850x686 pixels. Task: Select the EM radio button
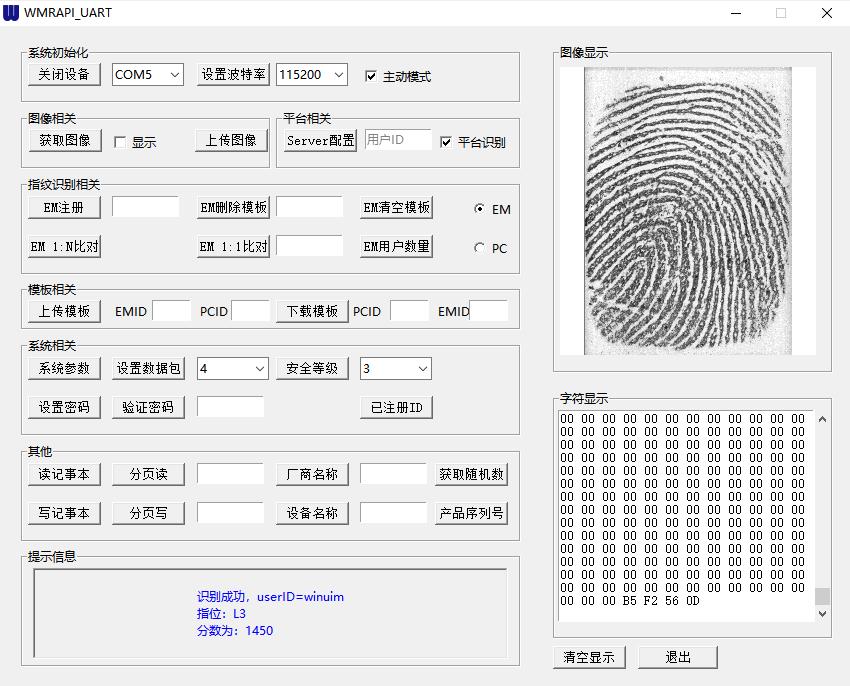tap(480, 209)
